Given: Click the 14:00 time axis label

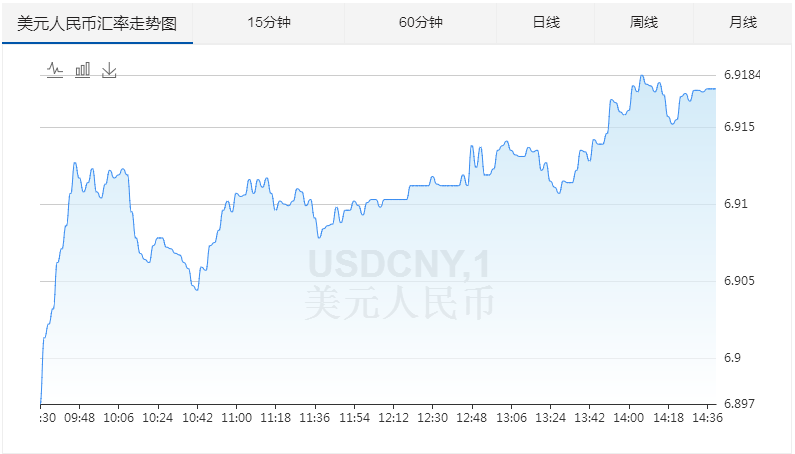Looking at the screenshot, I should coord(628,418).
